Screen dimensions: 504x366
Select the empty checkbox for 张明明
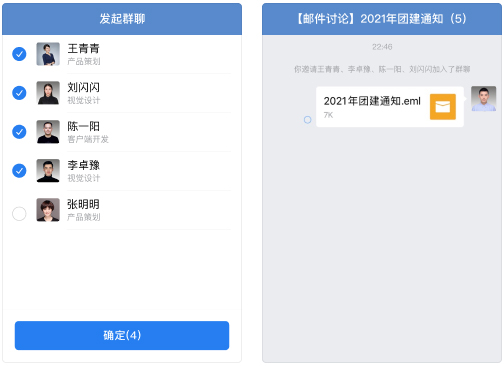click(x=19, y=214)
